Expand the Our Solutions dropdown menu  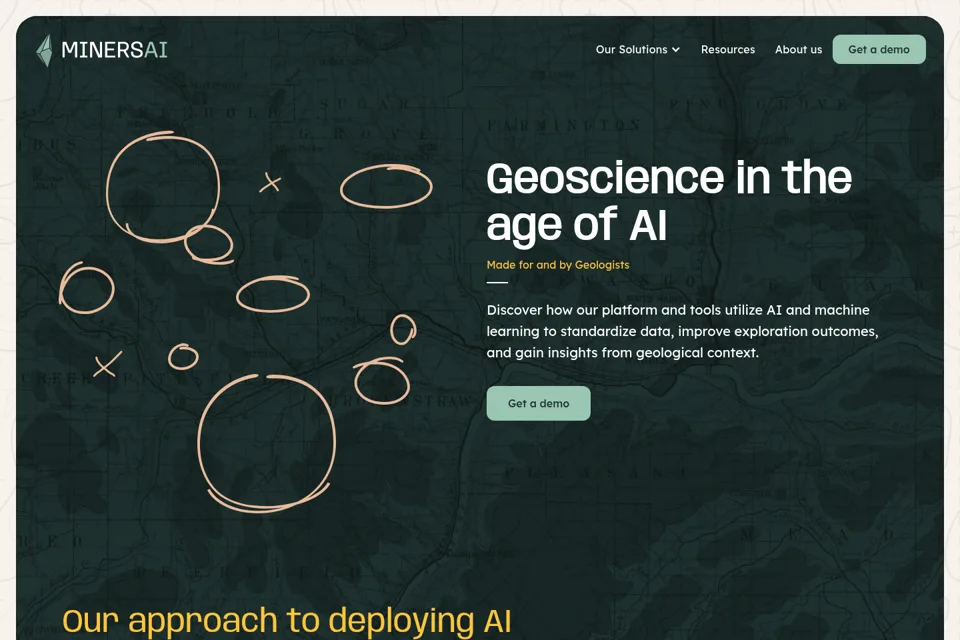637,50
